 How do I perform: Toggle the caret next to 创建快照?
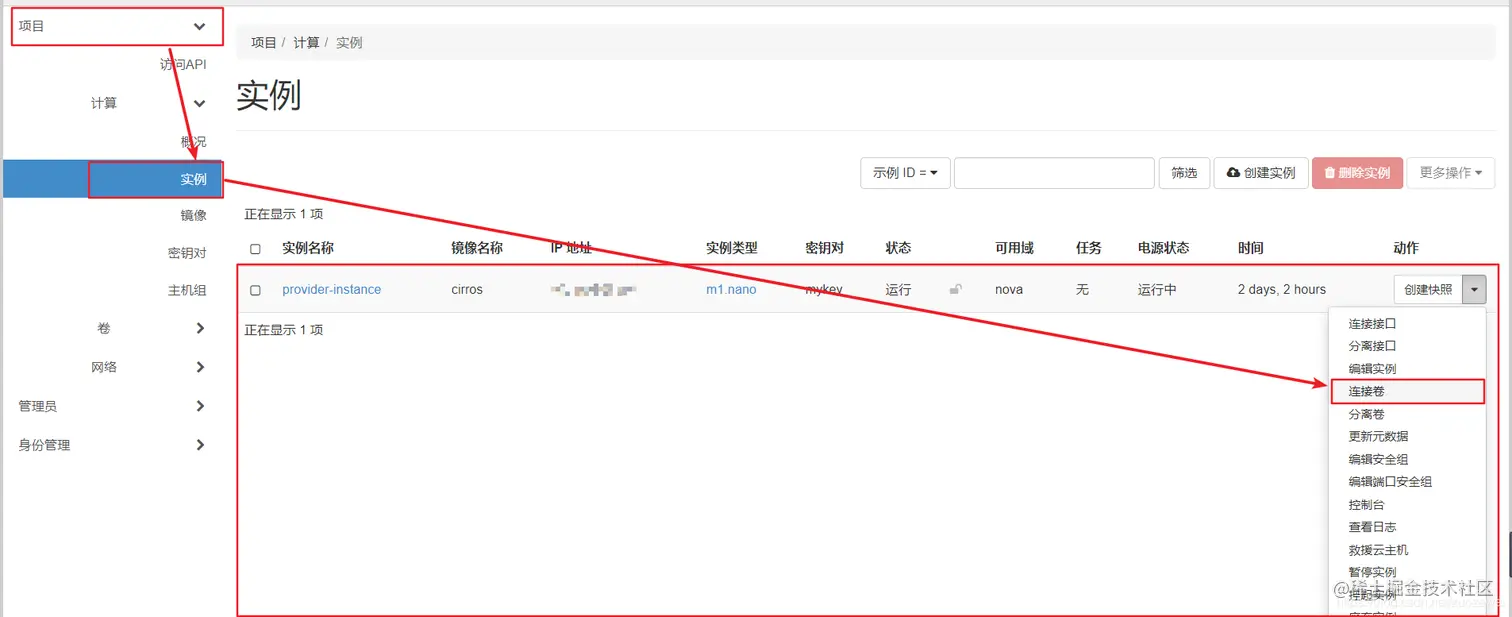[x=1474, y=290]
